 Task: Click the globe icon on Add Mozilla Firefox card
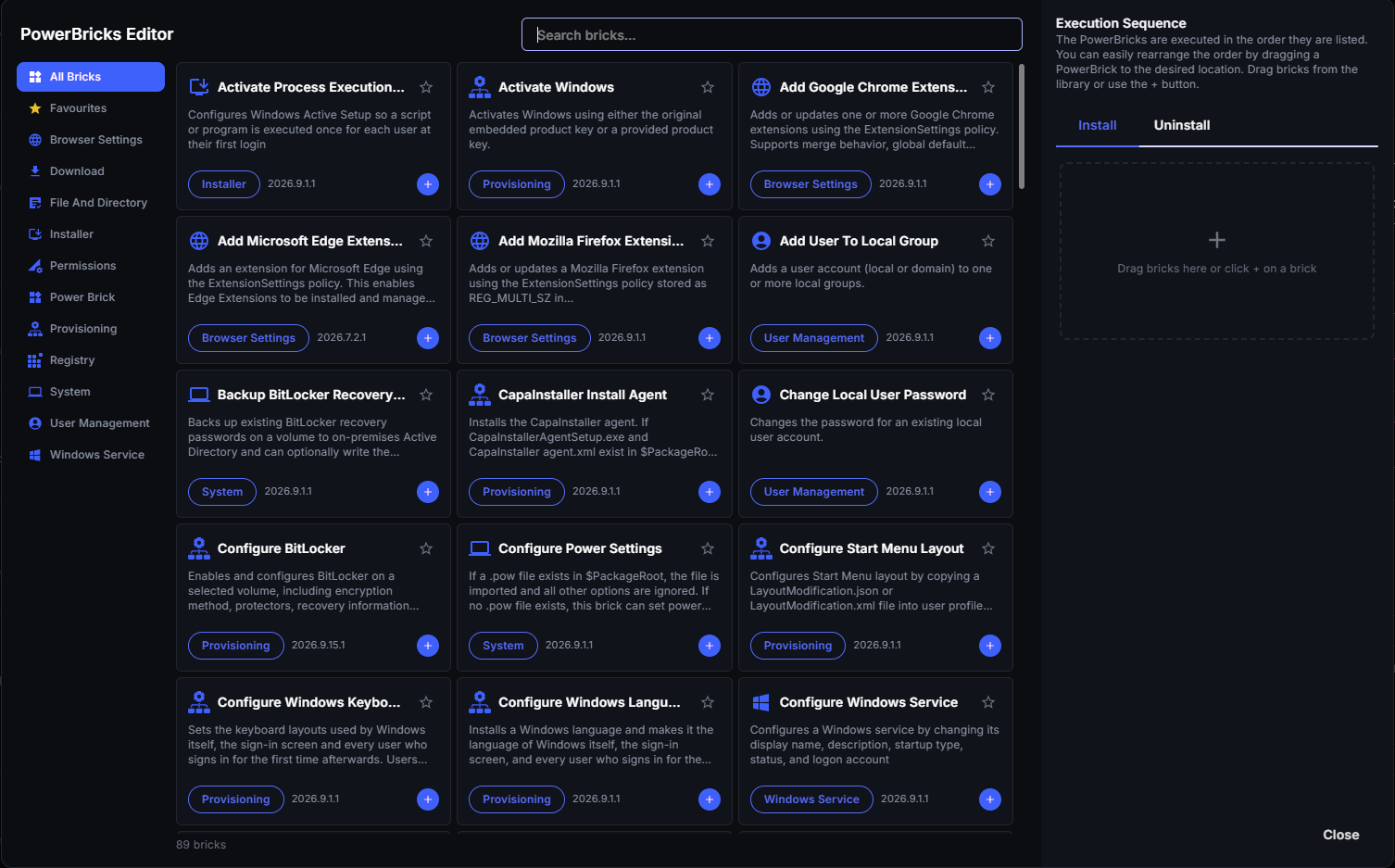point(480,241)
